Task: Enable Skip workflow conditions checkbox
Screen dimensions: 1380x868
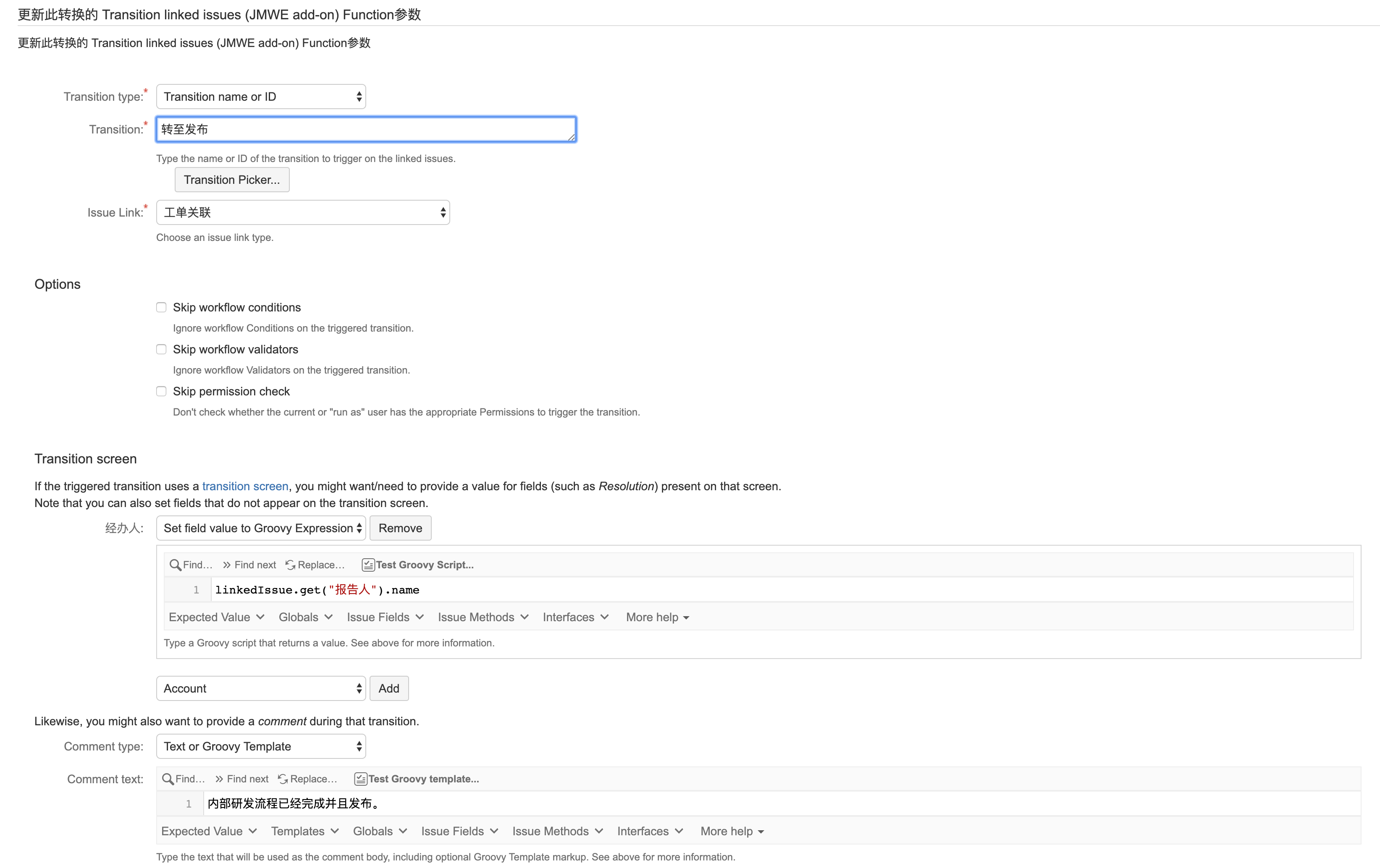Action: pyautogui.click(x=162, y=307)
